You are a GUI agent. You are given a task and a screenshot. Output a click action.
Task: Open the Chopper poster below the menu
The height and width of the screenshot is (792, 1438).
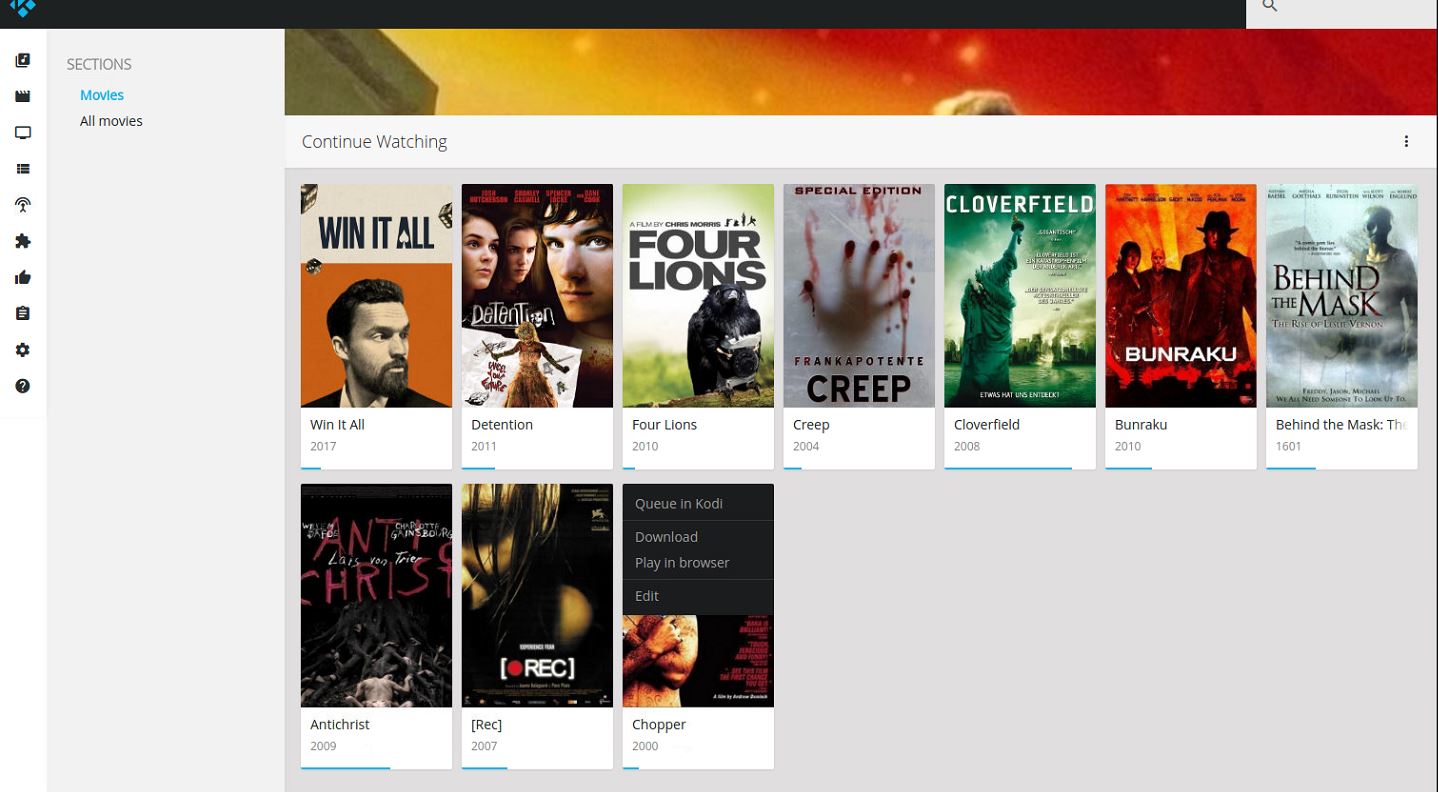click(x=698, y=662)
